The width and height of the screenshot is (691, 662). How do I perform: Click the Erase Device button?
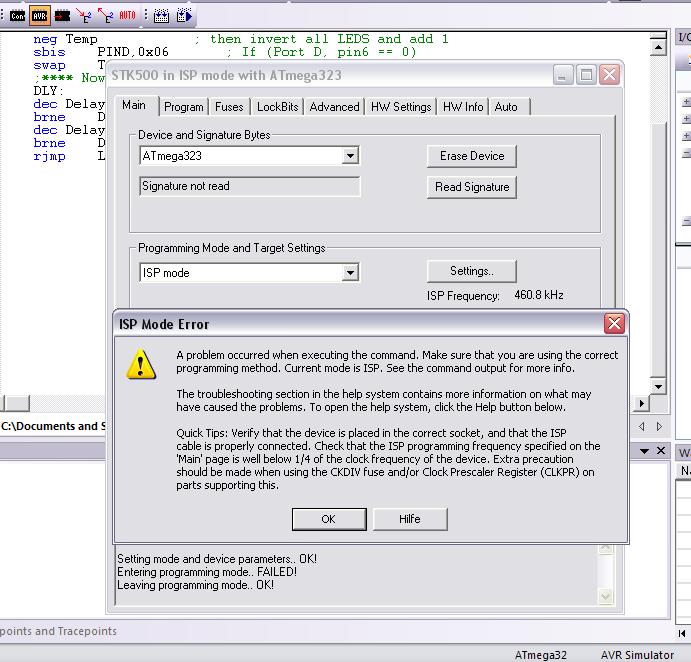[472, 156]
